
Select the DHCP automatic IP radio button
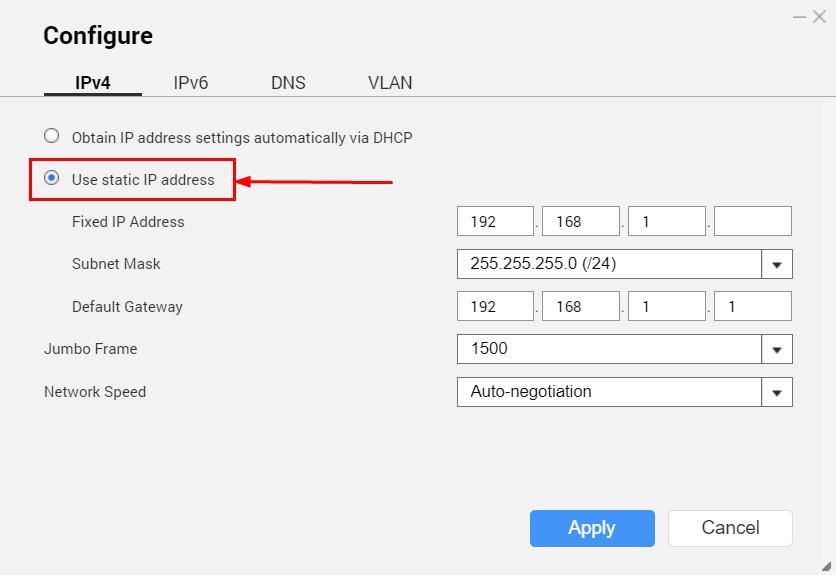tap(52, 136)
